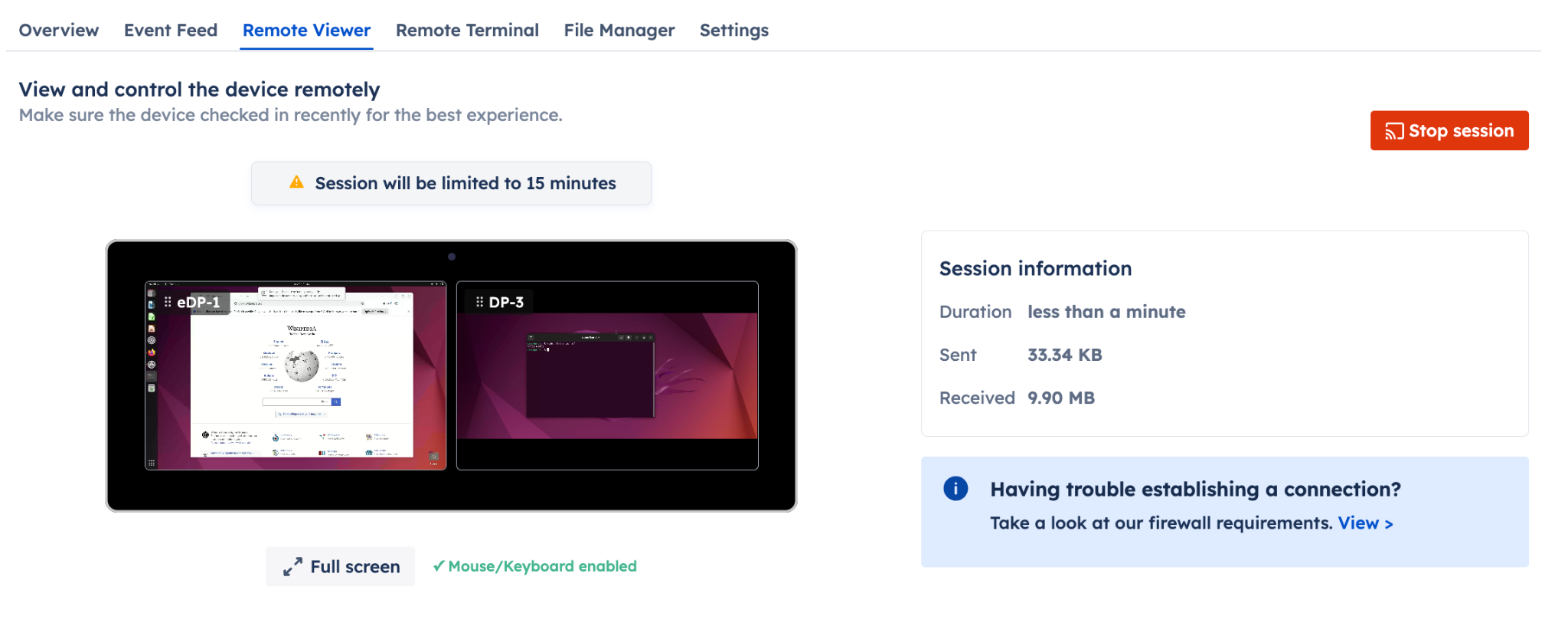Click the Full screen expand arrows icon
Viewport: 1568px width, 626px height.
pyautogui.click(x=292, y=567)
